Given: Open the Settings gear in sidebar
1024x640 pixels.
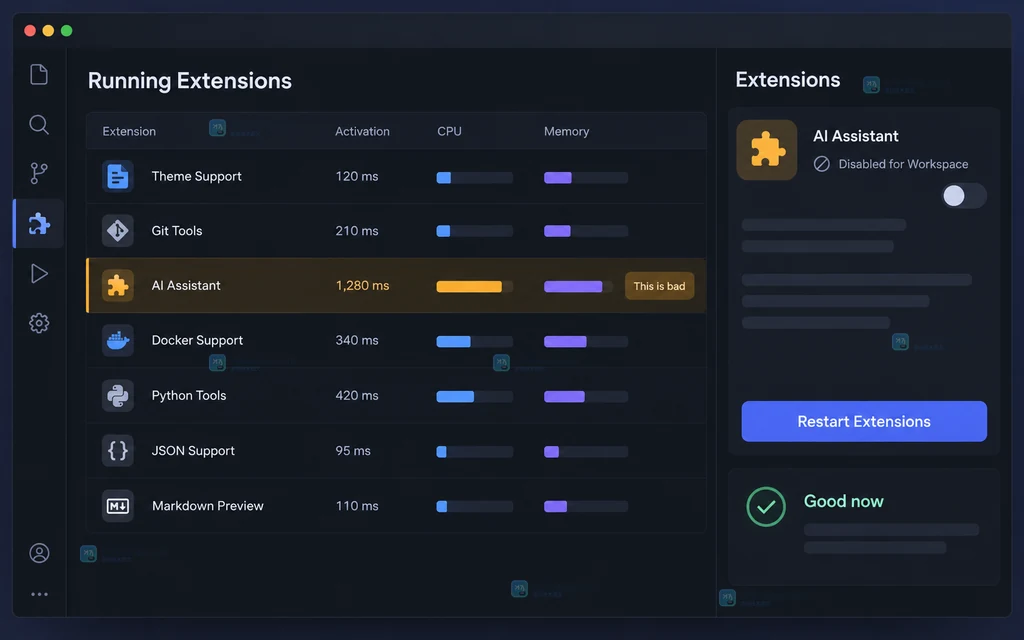Looking at the screenshot, I should click(x=39, y=323).
